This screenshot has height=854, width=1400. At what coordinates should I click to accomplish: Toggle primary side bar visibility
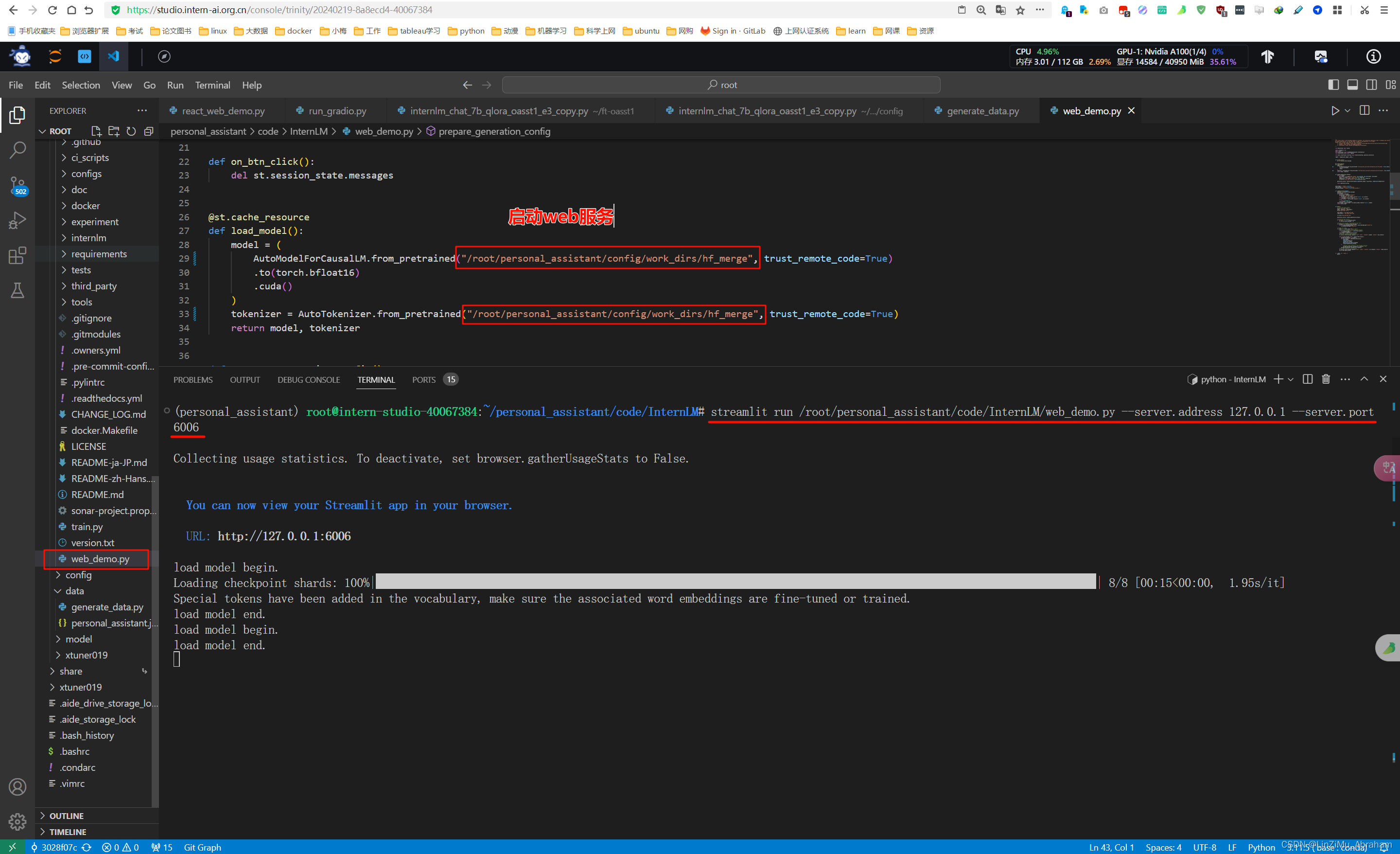1333,85
